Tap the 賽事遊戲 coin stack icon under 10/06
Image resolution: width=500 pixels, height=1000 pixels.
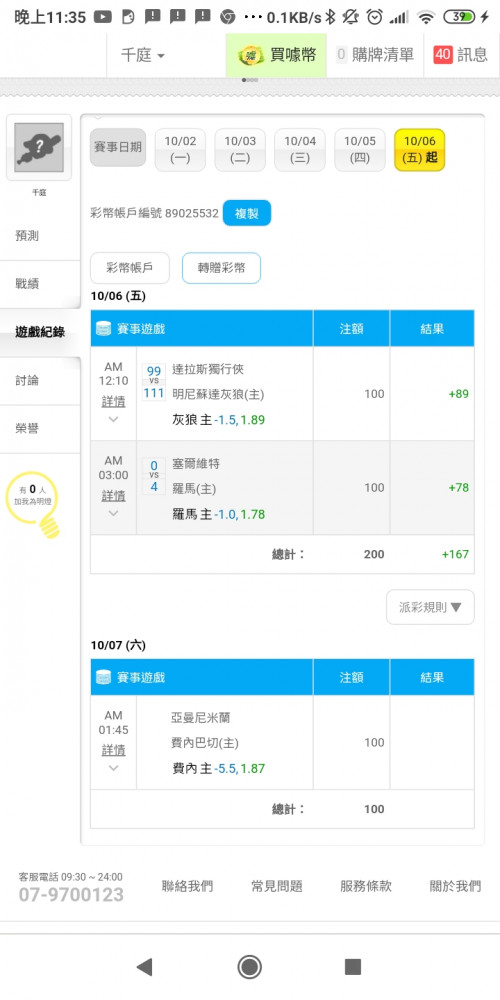[x=103, y=328]
